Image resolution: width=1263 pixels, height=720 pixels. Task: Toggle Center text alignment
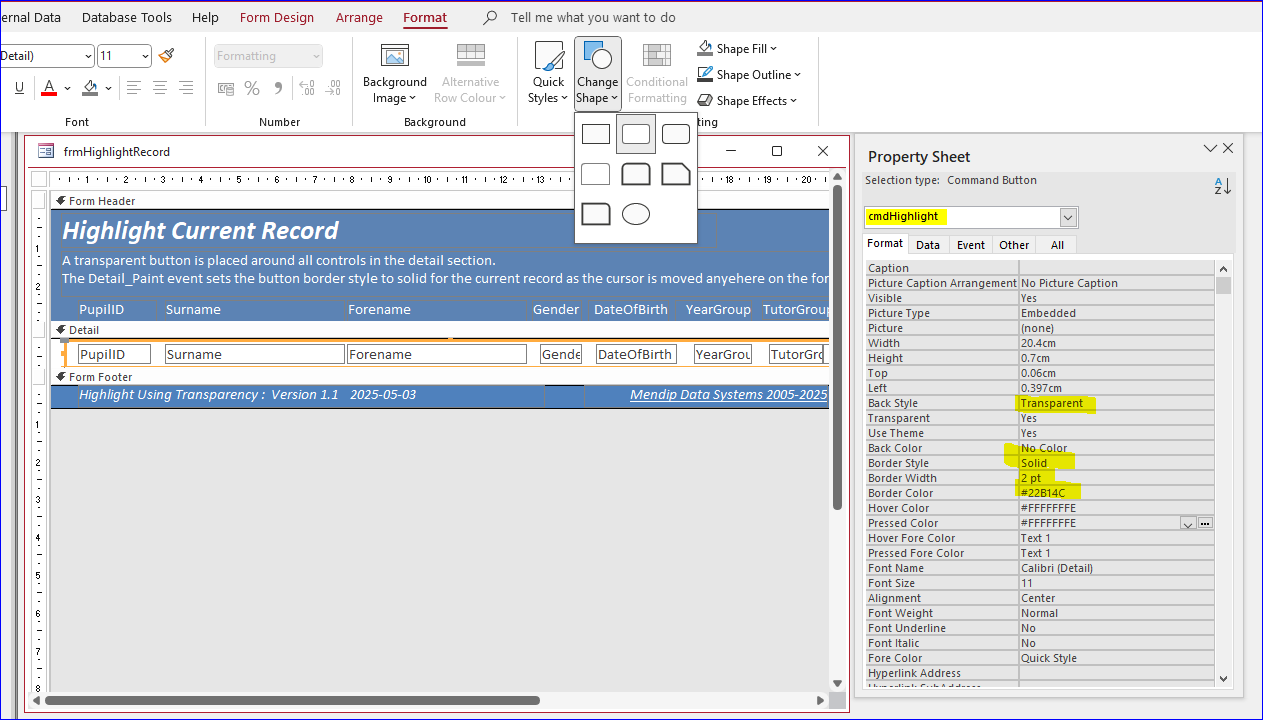click(x=159, y=88)
